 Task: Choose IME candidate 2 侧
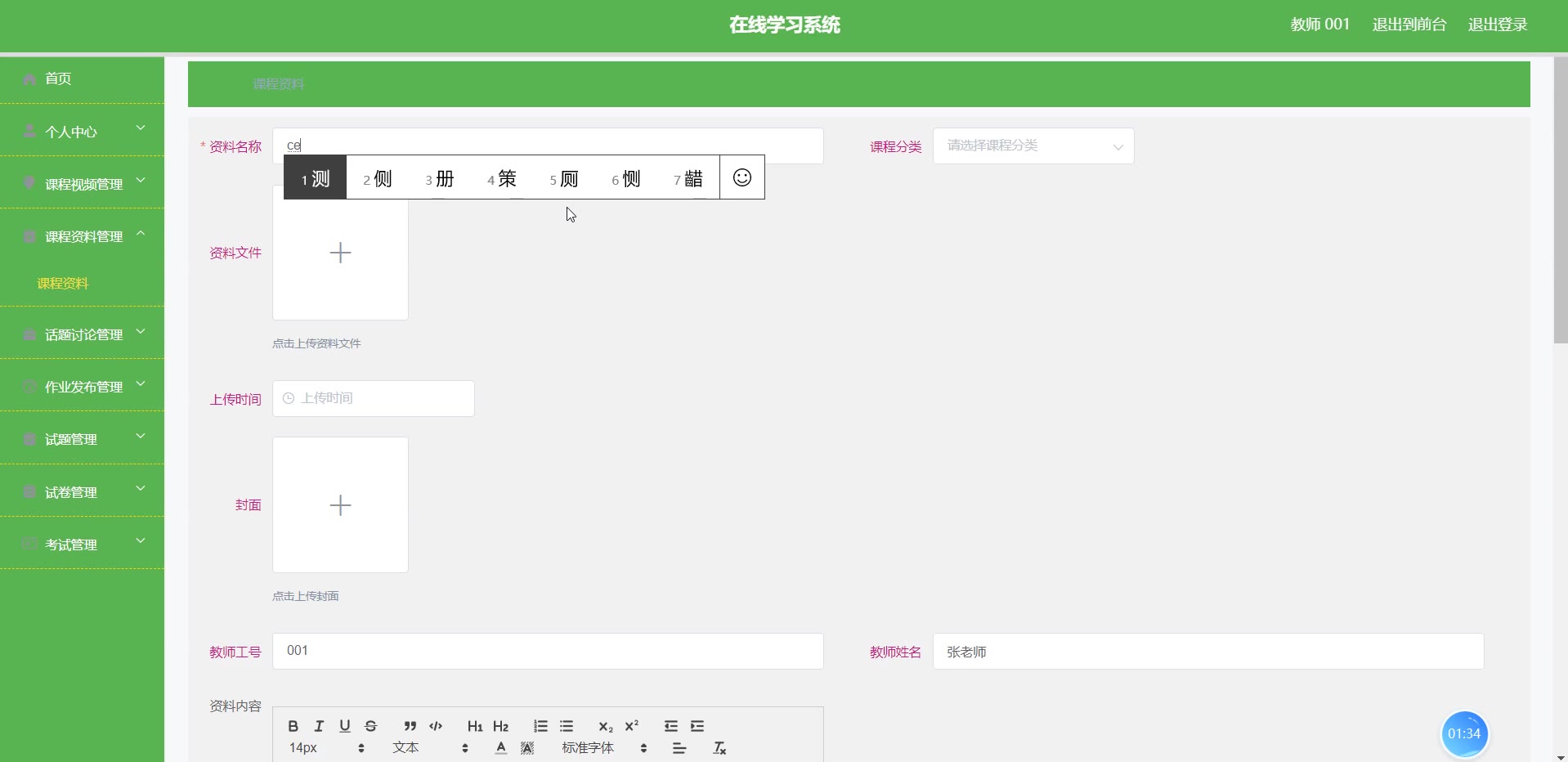[378, 178]
